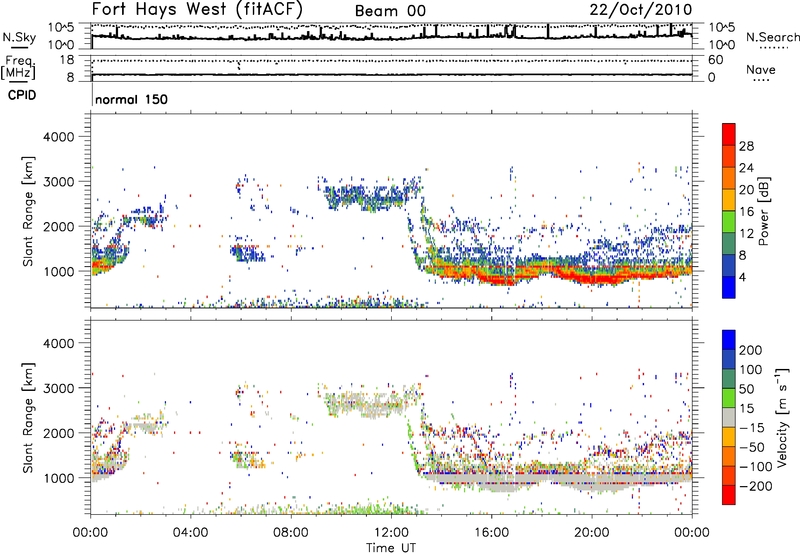Click the '-50' tick on Velocity scale
This screenshot has height=554, width=800.
[x=751, y=447]
